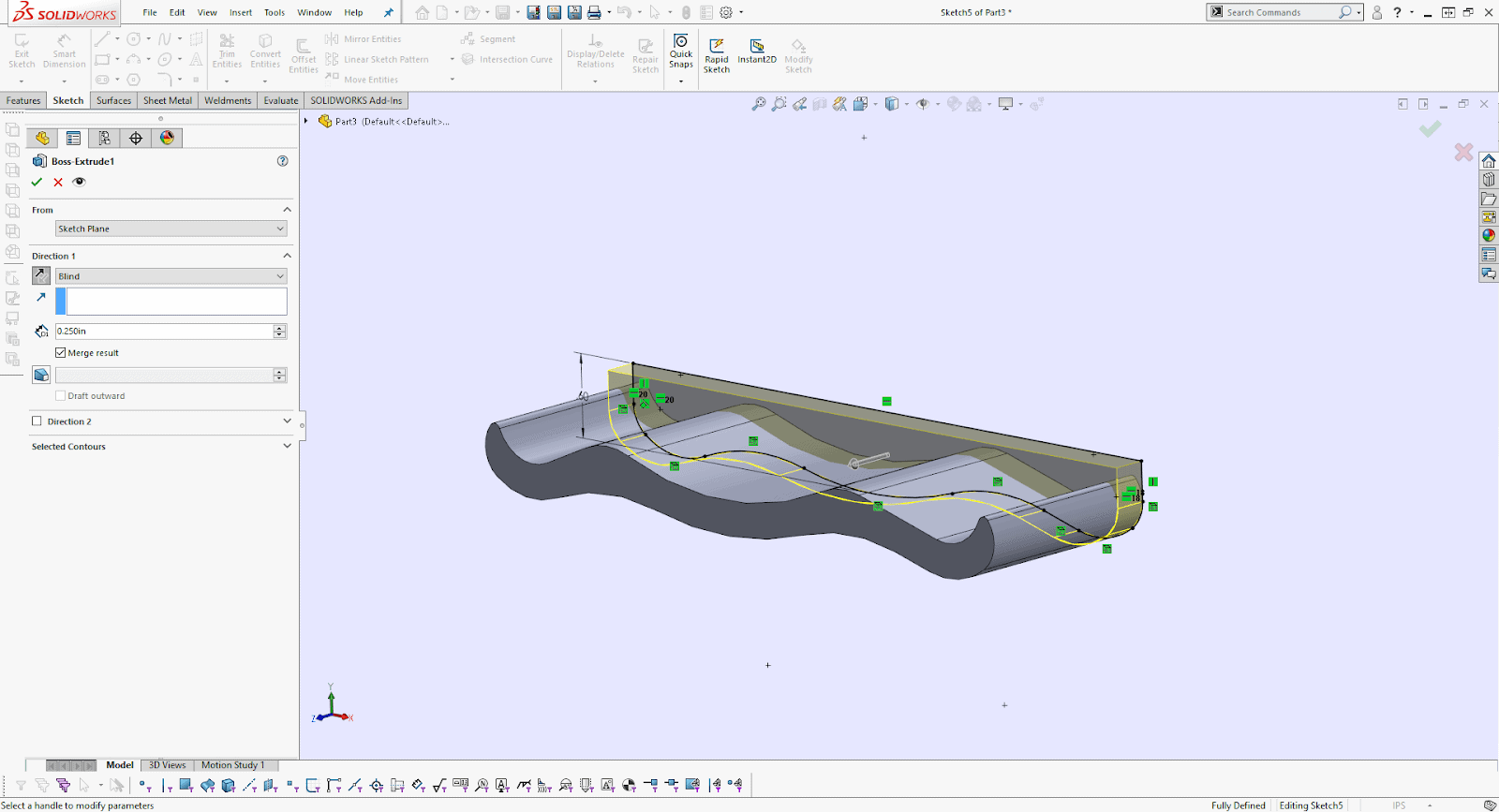1499x812 pixels.
Task: Click the Boss-Extrude1 help icon
Action: (283, 161)
